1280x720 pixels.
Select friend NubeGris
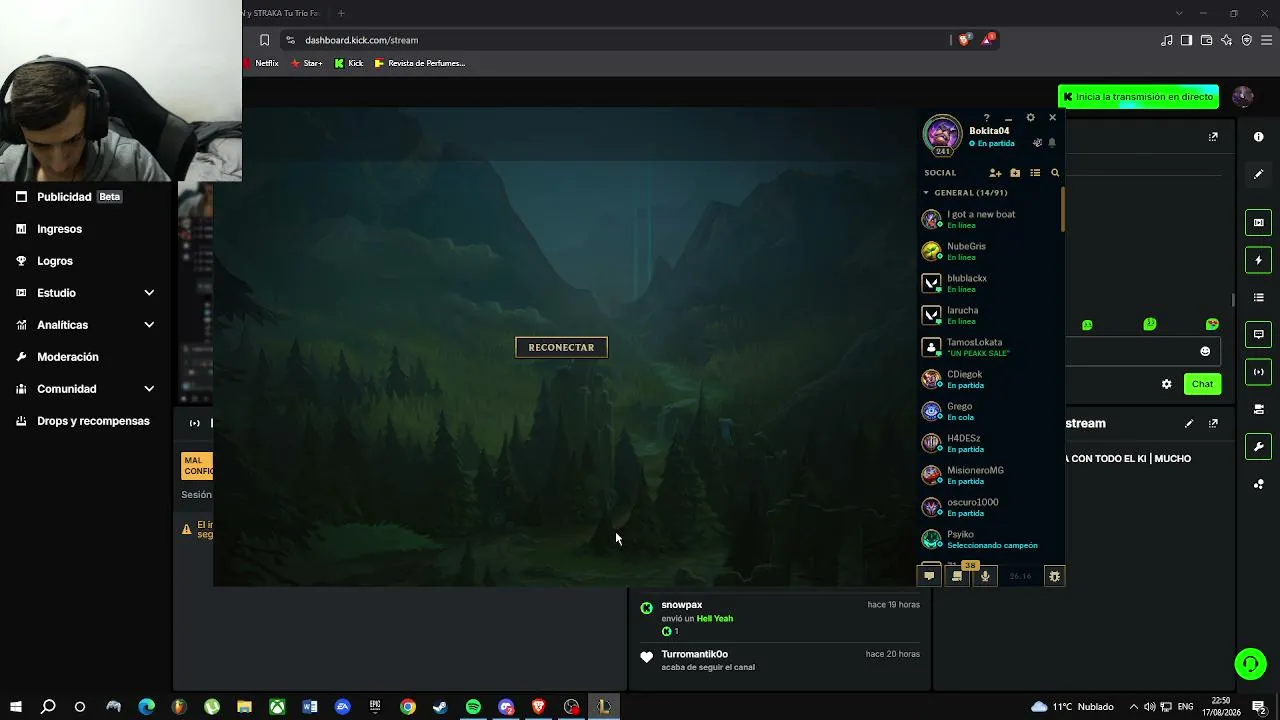pyautogui.click(x=990, y=251)
